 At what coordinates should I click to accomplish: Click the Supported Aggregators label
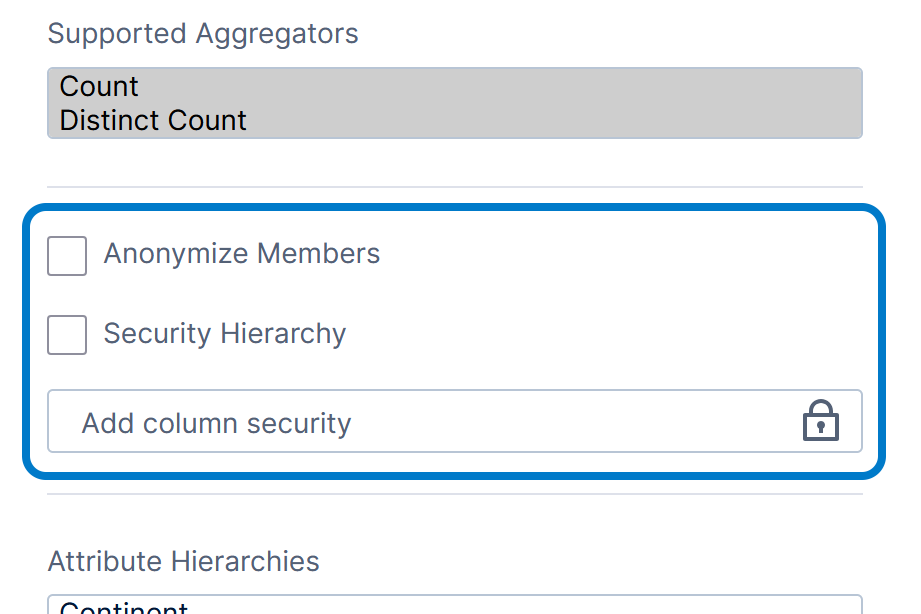click(x=203, y=33)
